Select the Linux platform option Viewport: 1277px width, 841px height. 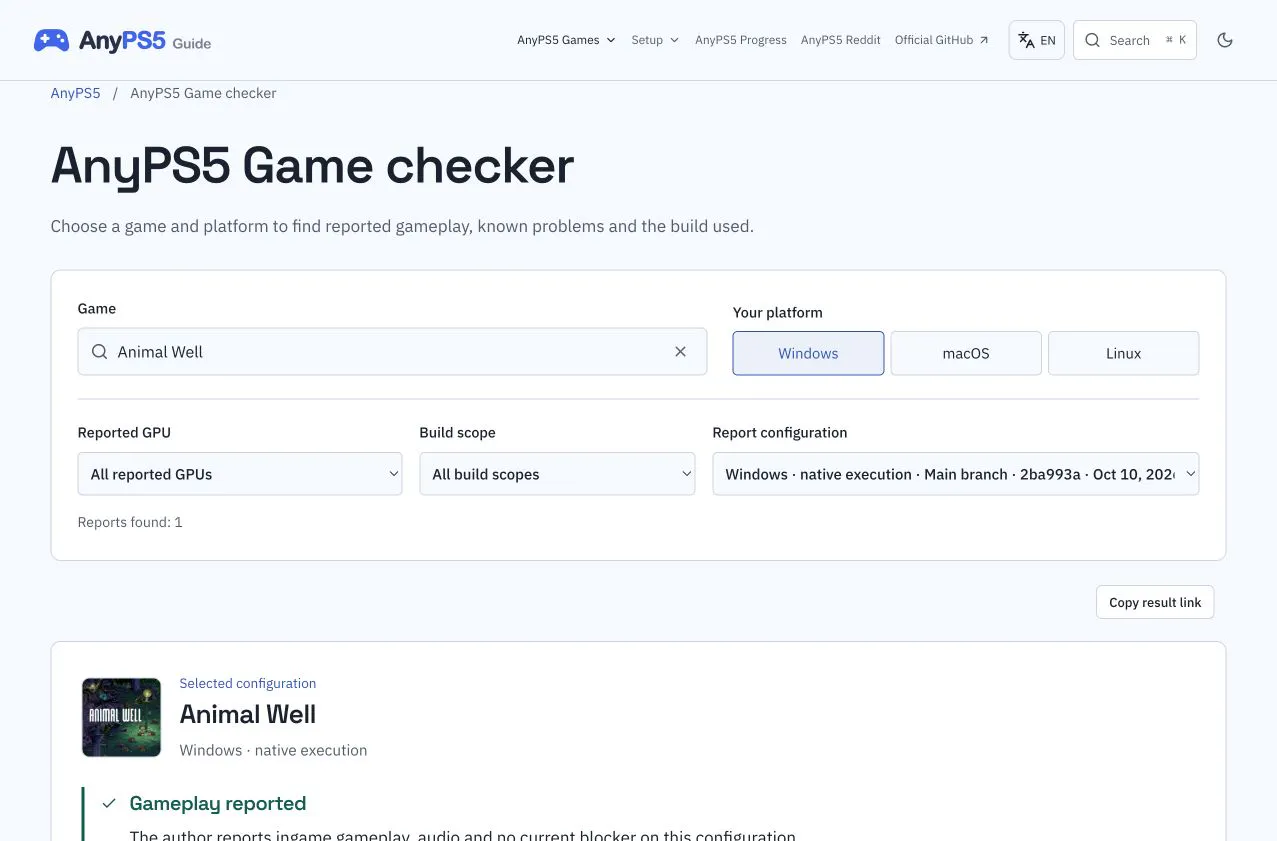[1124, 353]
